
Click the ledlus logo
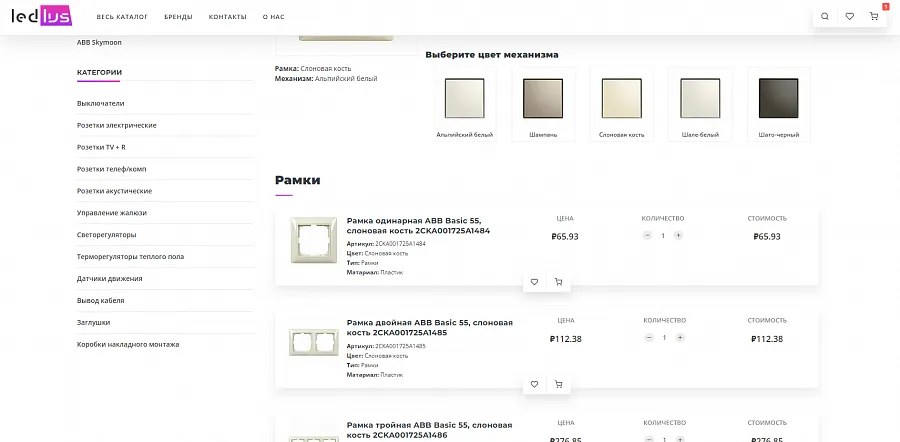[41, 17]
